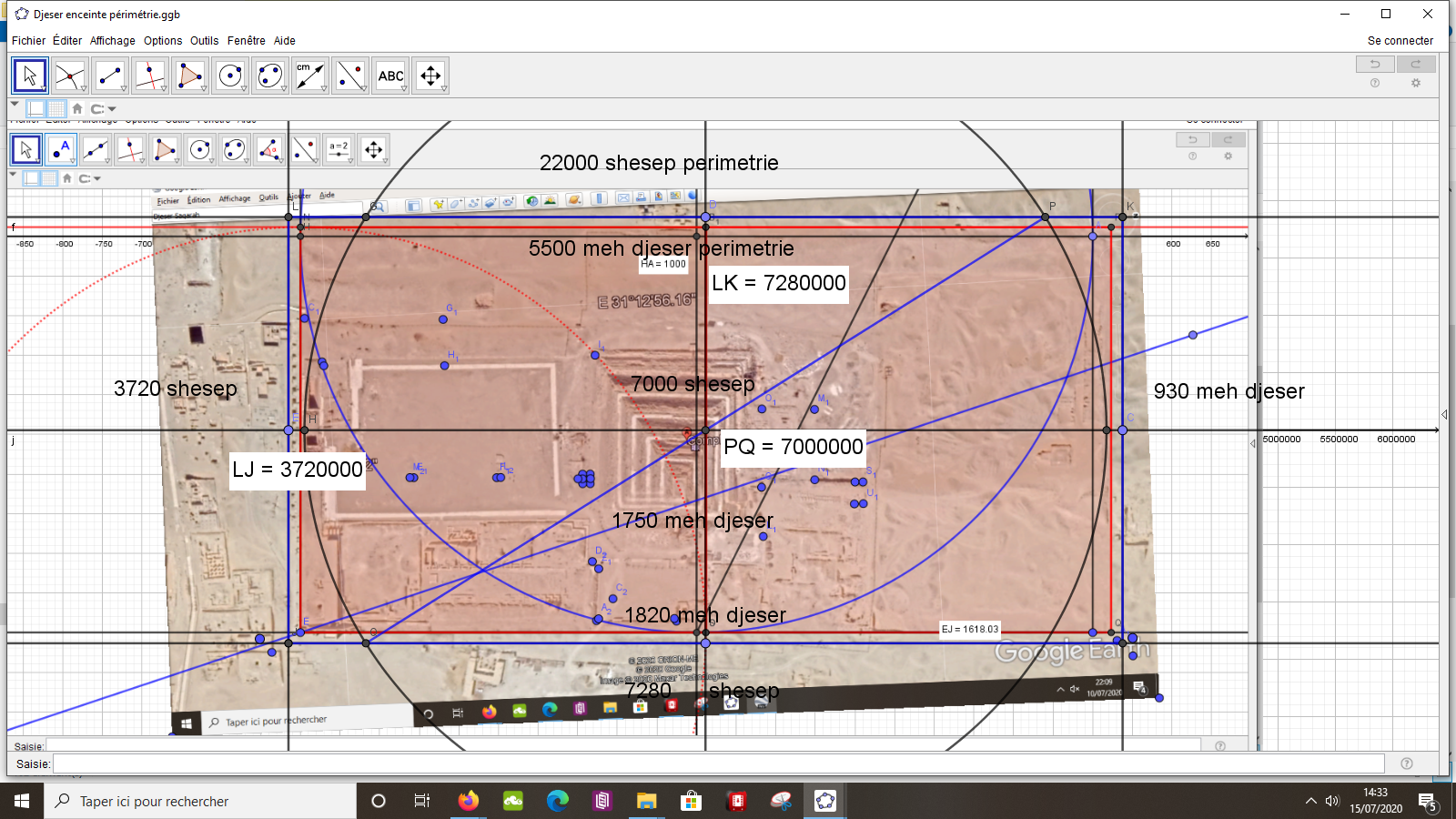Open the Fichier menu

[28, 41]
